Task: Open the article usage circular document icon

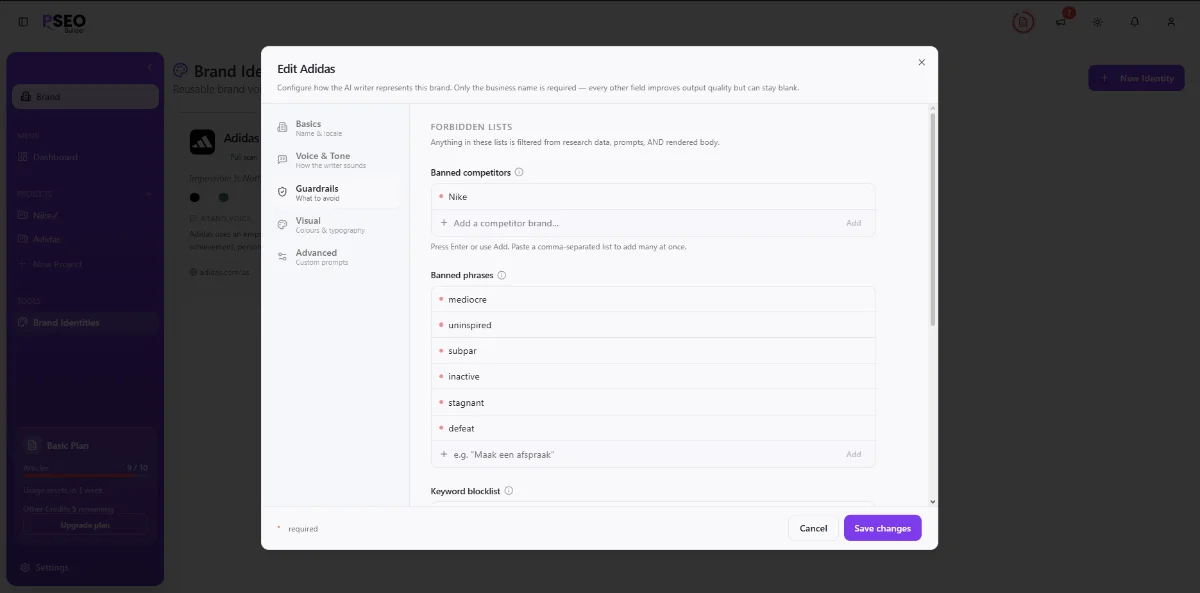Action: coord(1022,22)
